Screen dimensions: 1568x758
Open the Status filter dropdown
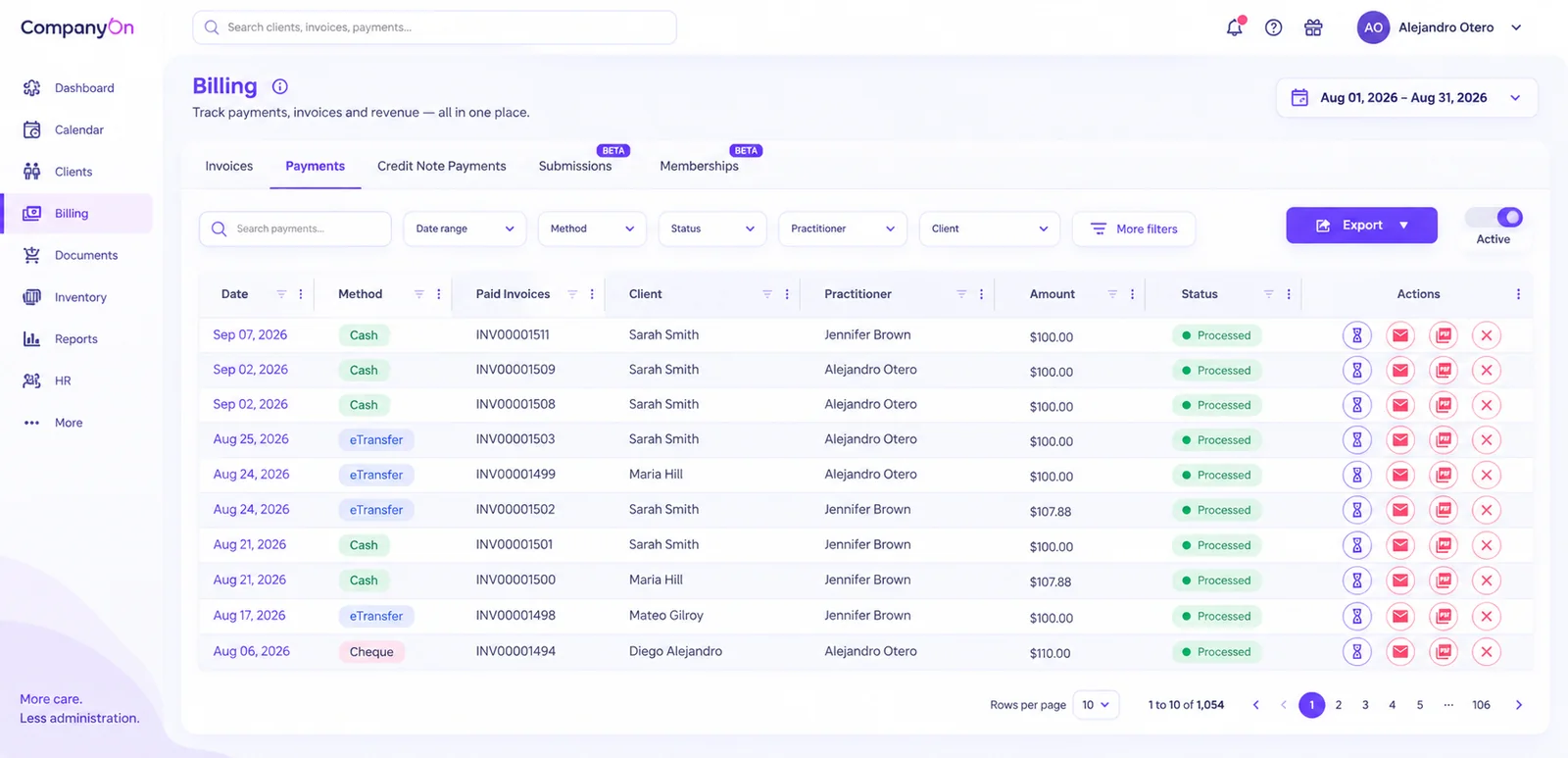(x=712, y=228)
